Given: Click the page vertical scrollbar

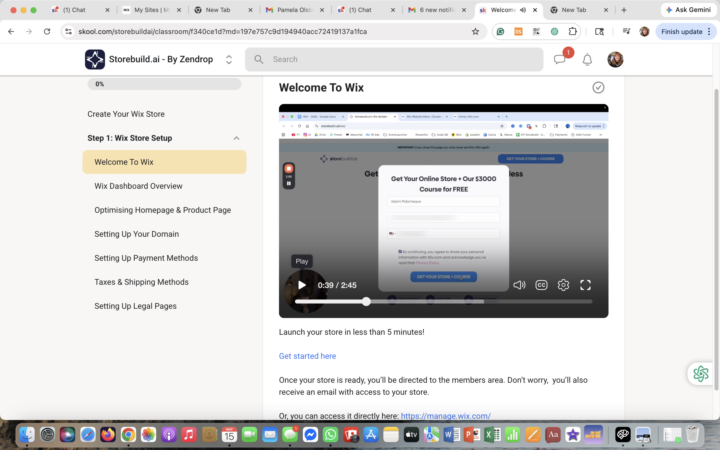Looking at the screenshot, I should click(716, 239).
